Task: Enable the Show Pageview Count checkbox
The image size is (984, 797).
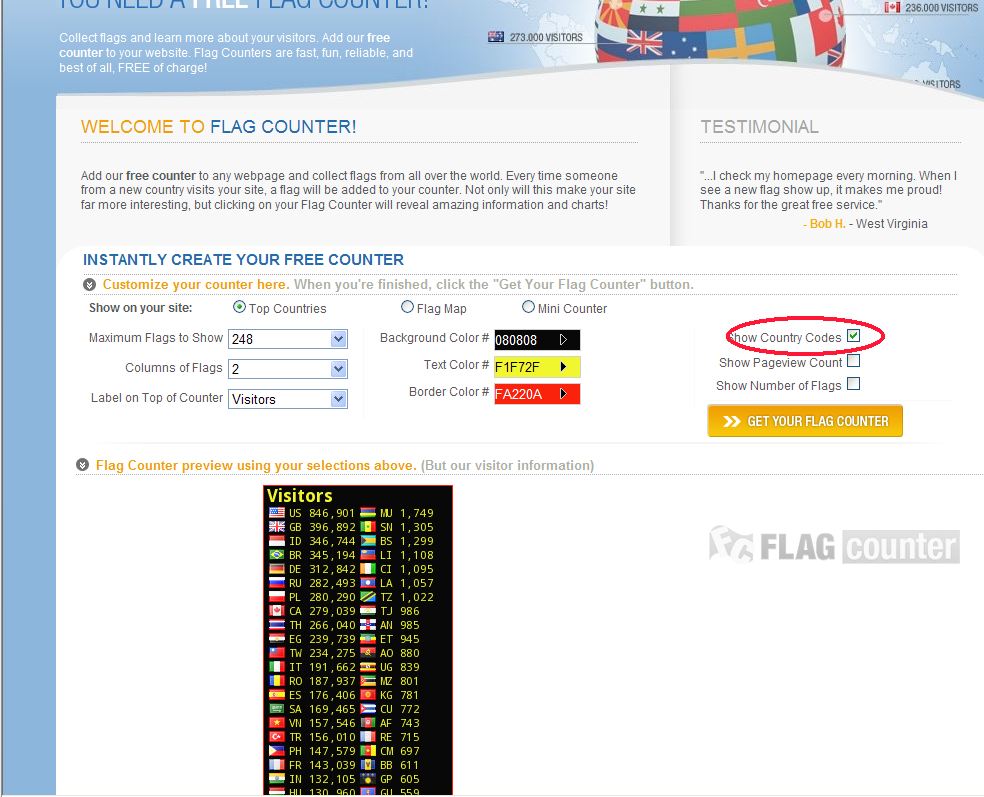Action: coord(853,361)
